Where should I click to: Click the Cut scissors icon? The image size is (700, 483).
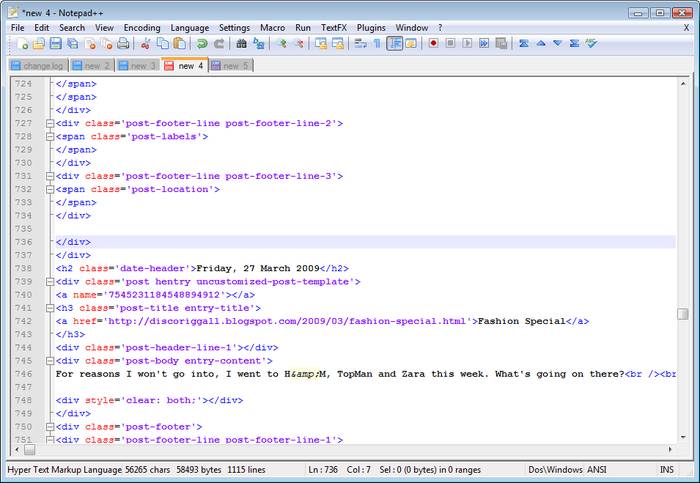(145, 44)
